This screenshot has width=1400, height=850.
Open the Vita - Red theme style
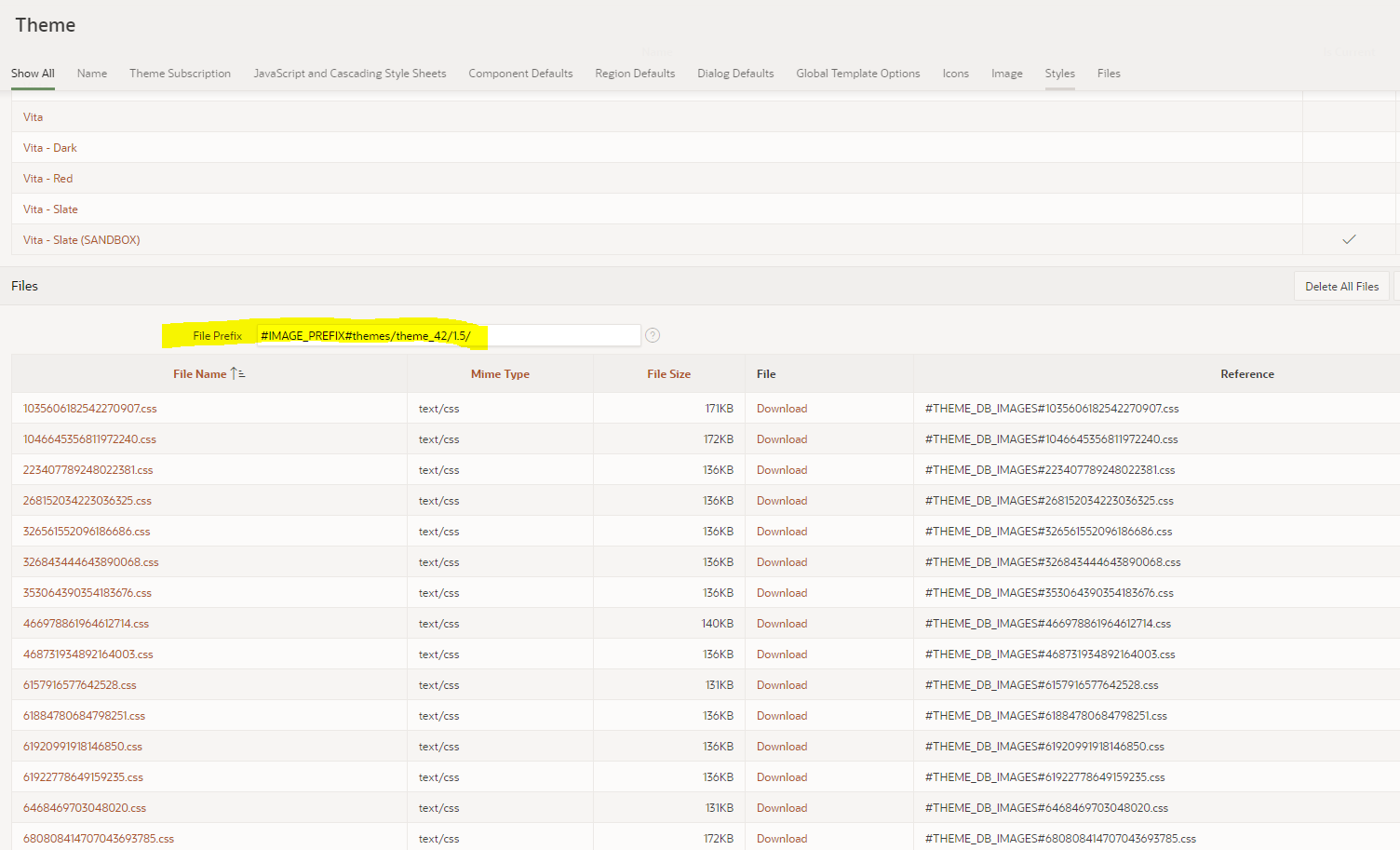(47, 179)
